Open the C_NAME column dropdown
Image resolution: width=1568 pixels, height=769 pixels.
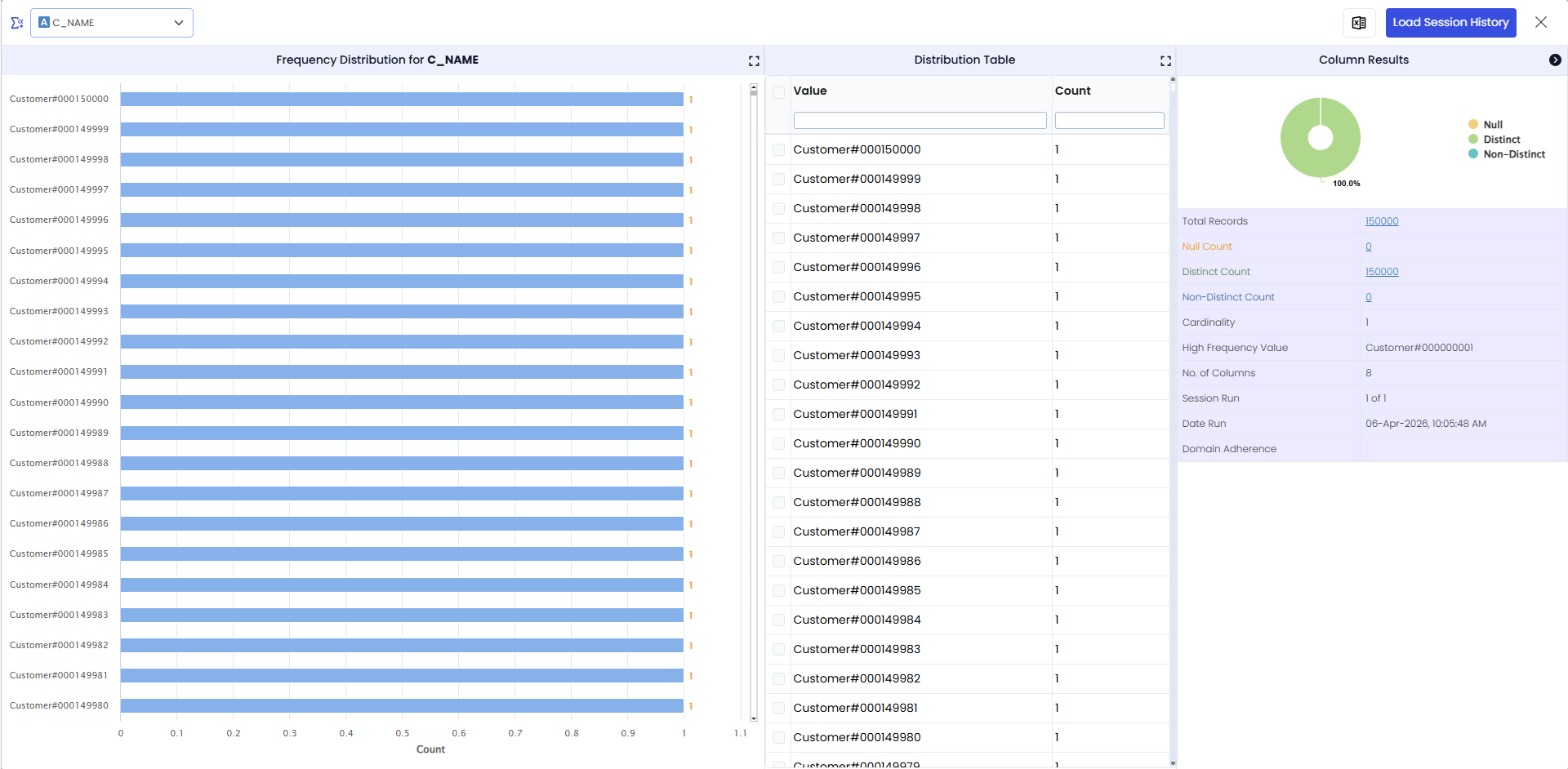[112, 23]
